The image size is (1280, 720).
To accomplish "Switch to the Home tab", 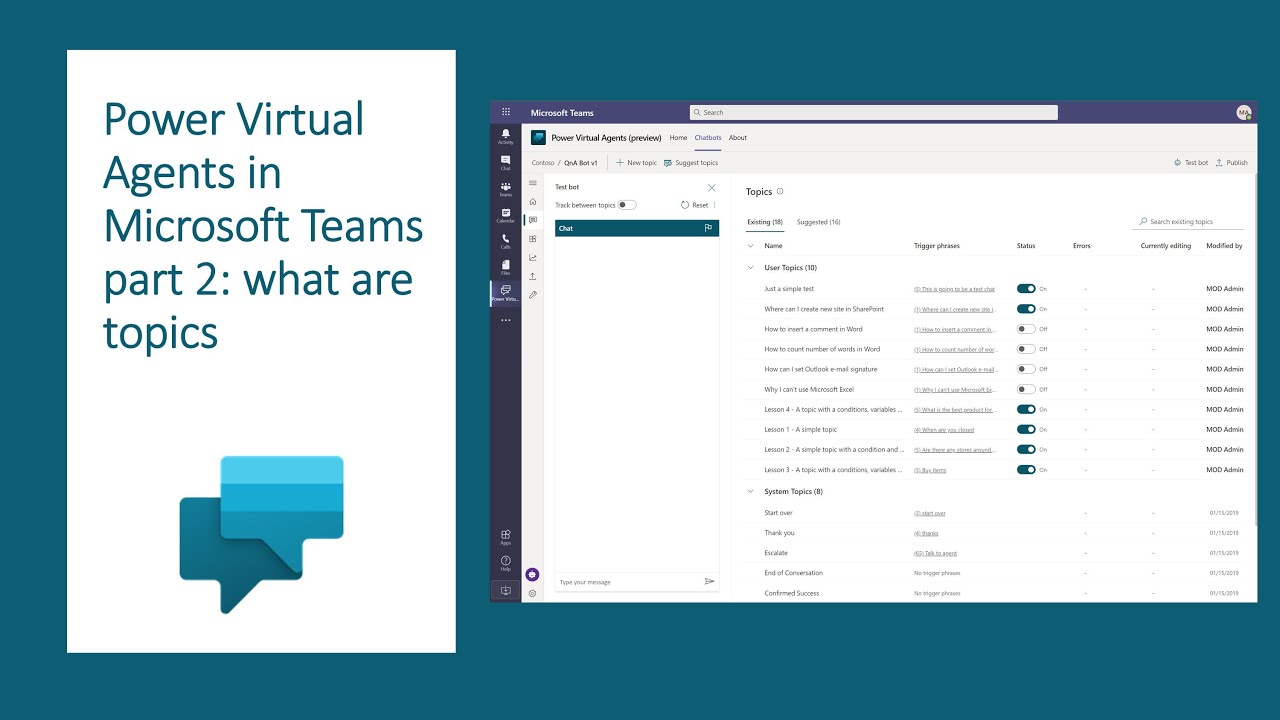I will pyautogui.click(x=678, y=138).
